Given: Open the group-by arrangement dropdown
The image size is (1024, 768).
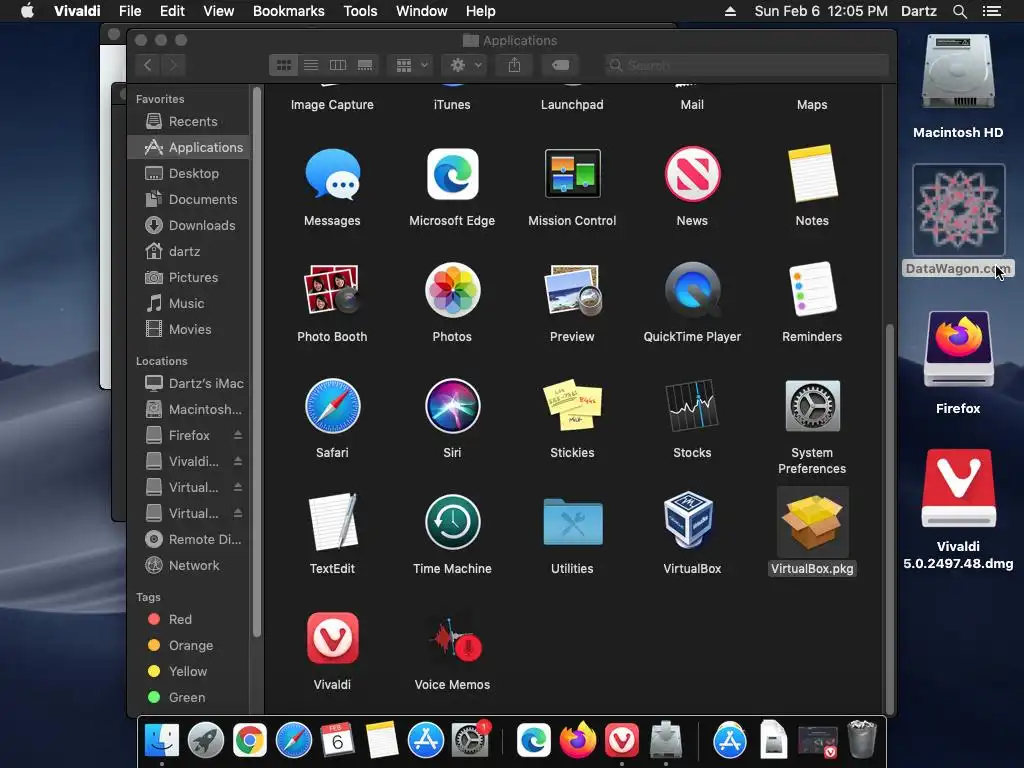Looking at the screenshot, I should pyautogui.click(x=411, y=65).
